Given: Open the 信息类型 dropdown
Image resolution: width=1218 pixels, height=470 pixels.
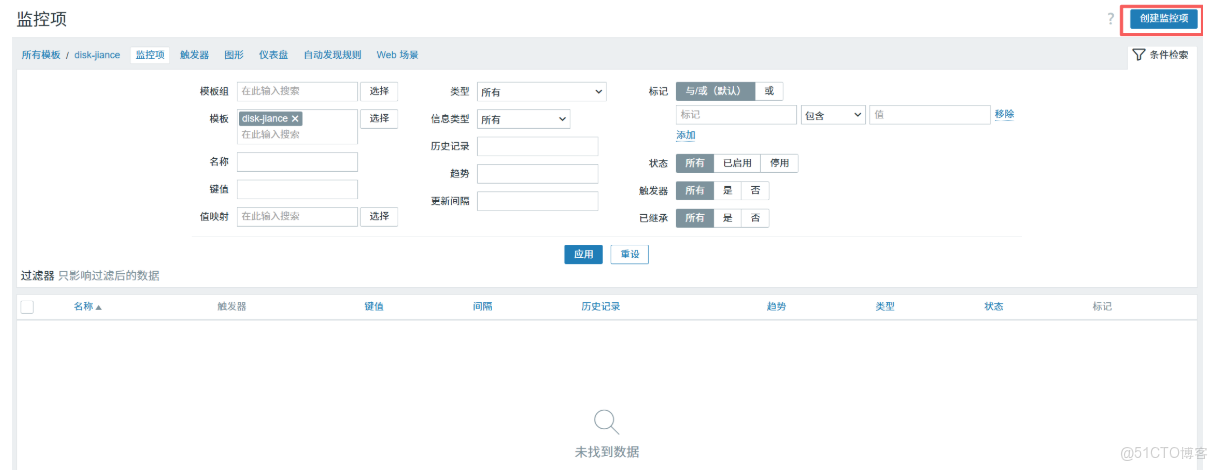Looking at the screenshot, I should (x=523, y=119).
